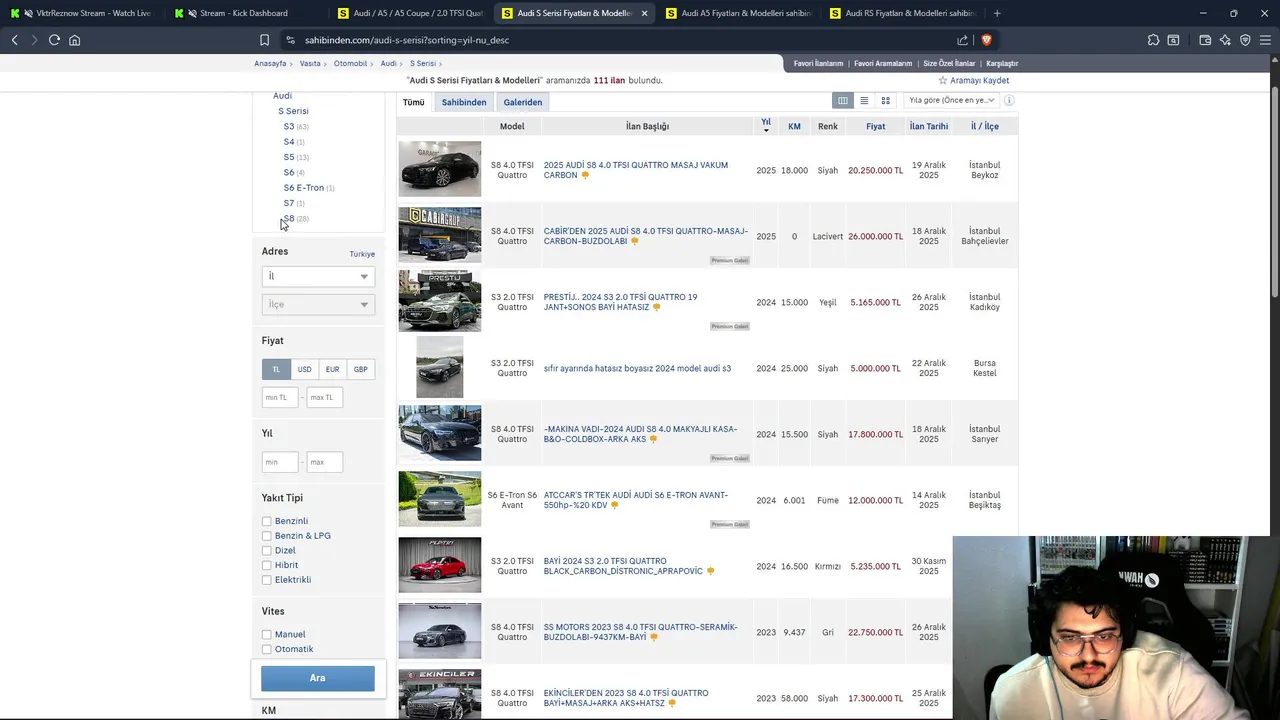Open Karşılaştır link

pyautogui.click(x=1002, y=63)
